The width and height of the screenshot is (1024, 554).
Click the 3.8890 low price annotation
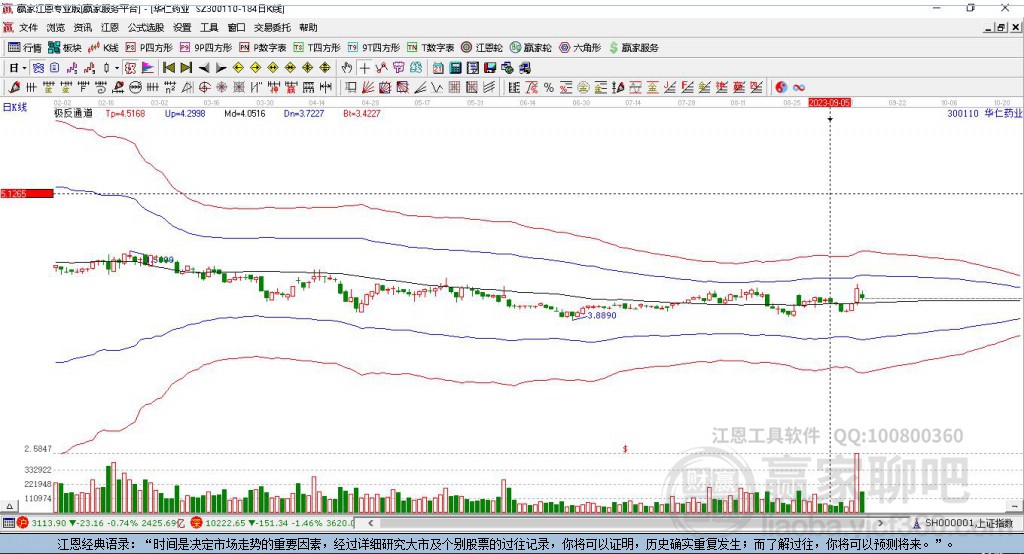coord(601,315)
